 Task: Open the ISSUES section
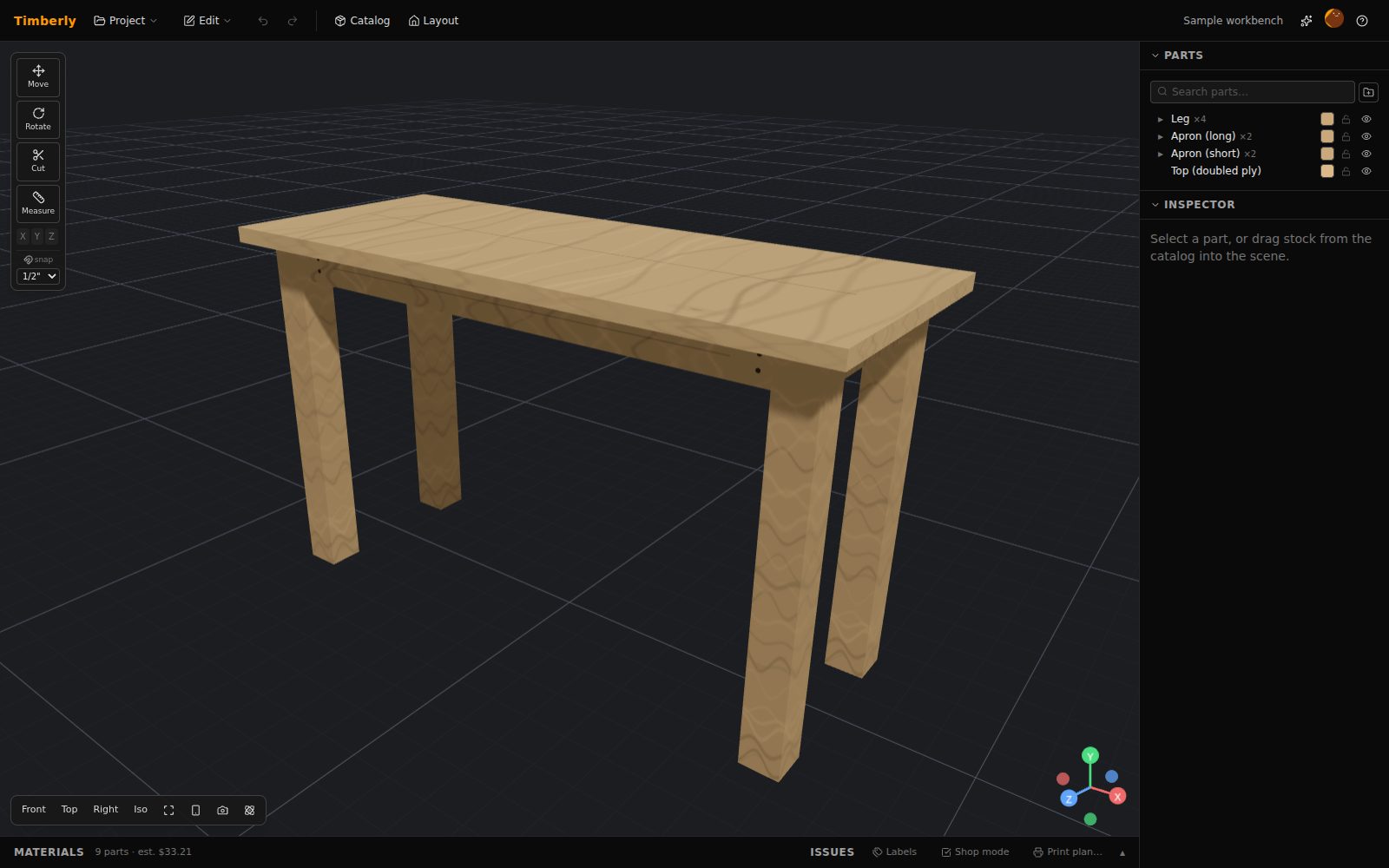click(833, 852)
